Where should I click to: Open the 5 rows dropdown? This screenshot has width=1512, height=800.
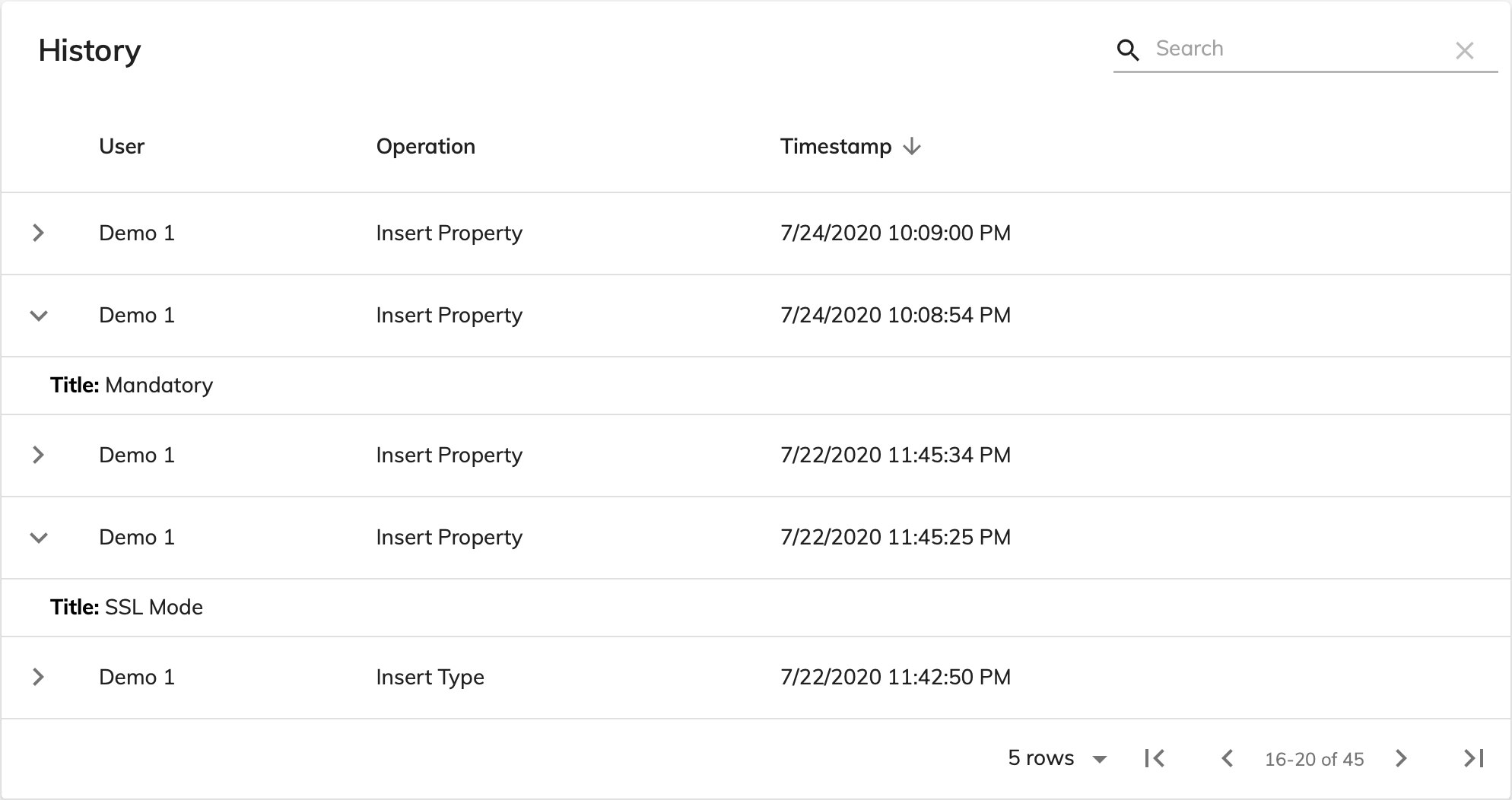[x=1057, y=758]
